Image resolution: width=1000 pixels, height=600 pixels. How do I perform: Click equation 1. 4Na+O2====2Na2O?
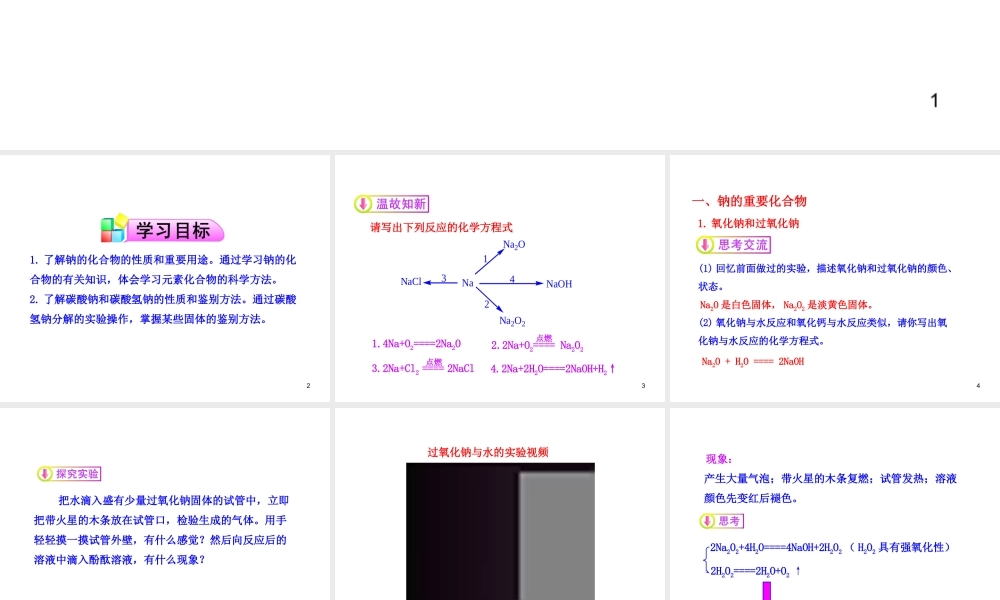click(x=416, y=344)
